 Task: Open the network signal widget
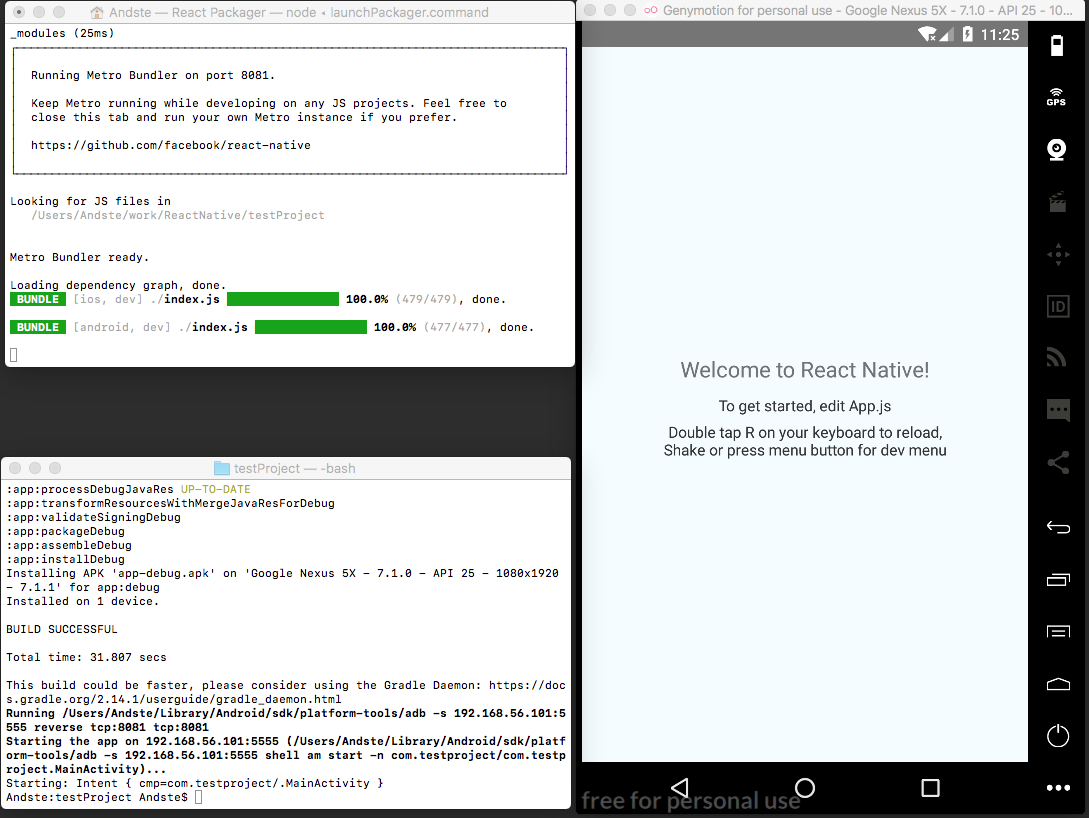(x=1056, y=357)
